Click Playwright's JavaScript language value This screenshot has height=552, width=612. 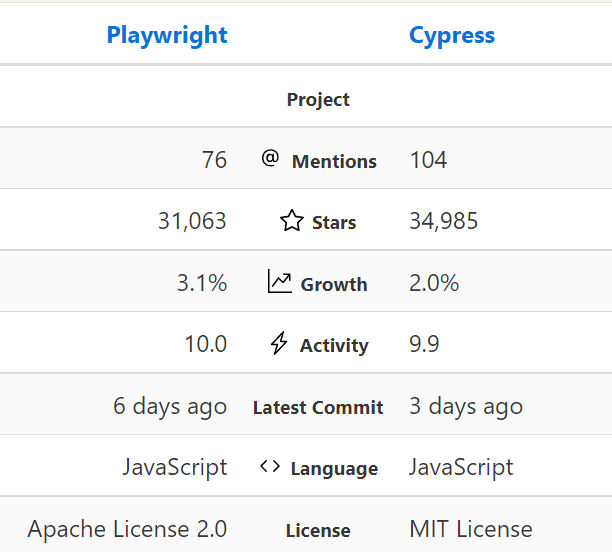pyautogui.click(x=175, y=468)
